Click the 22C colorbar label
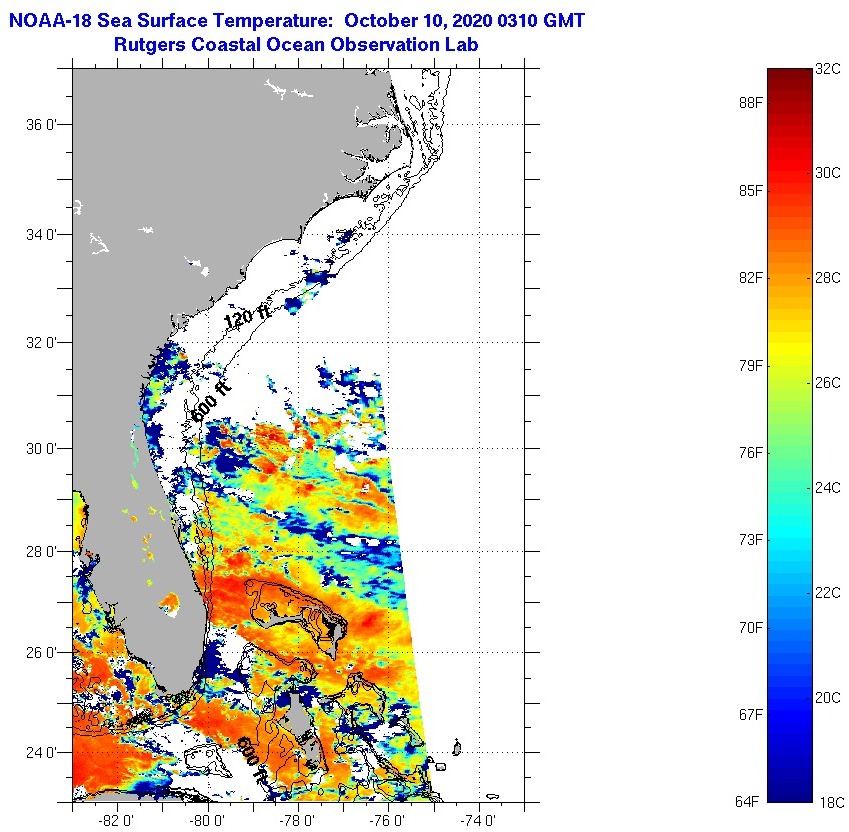Screen dimensions: 849x832 coord(828,593)
